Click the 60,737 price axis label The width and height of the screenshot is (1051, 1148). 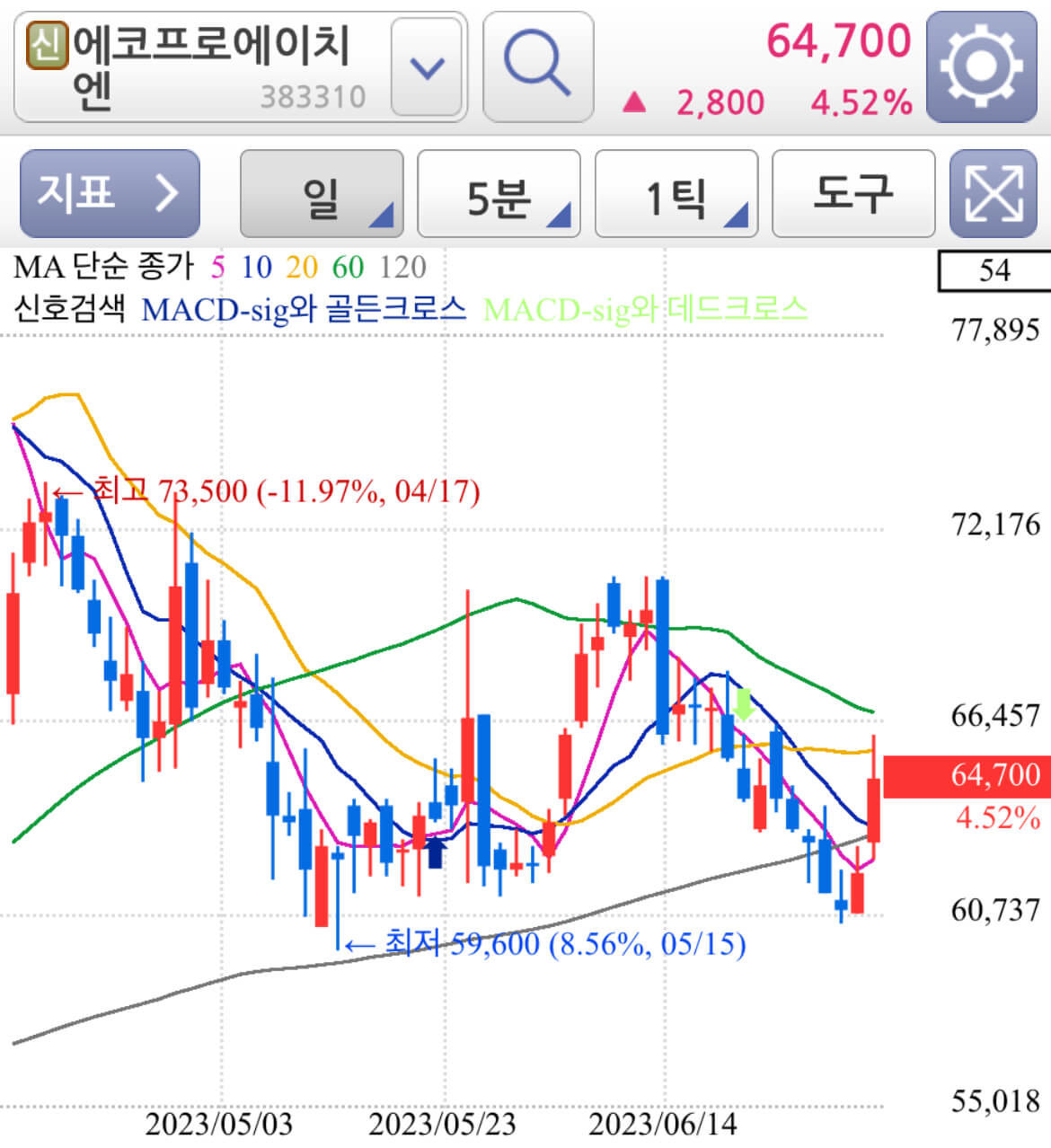(995, 910)
